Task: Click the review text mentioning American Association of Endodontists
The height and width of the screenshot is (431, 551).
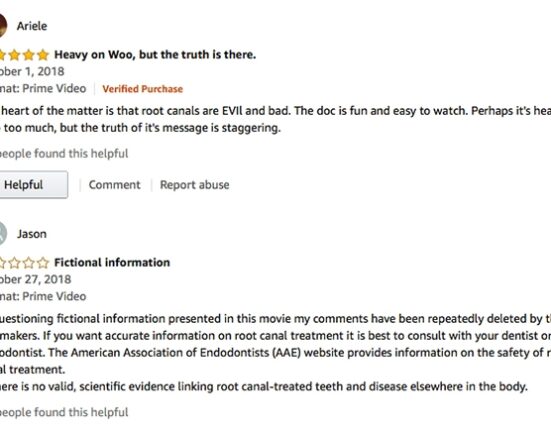Action: [276, 353]
